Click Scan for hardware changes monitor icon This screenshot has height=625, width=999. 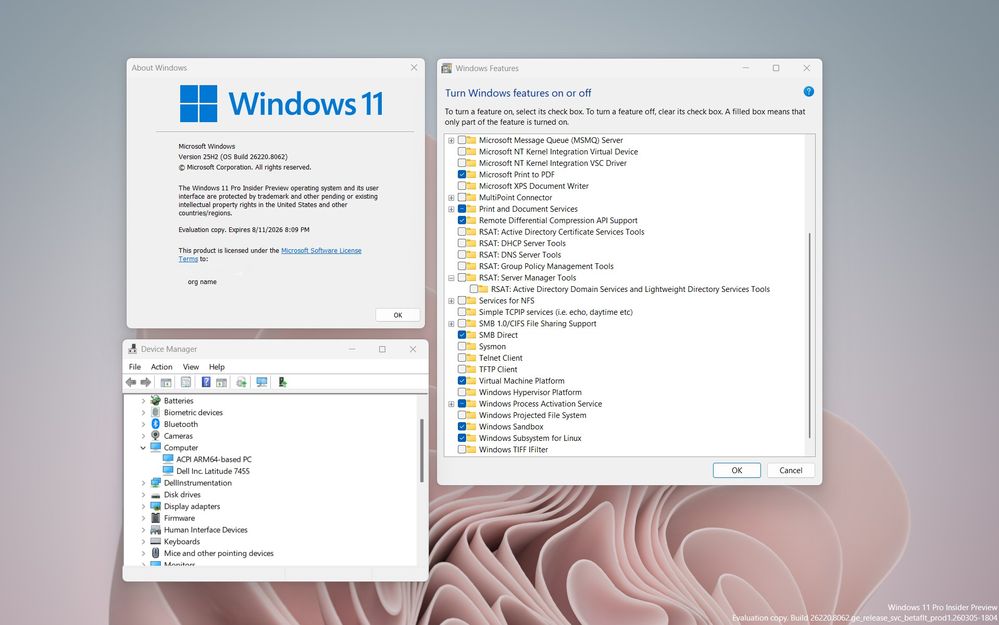pyautogui.click(x=262, y=382)
